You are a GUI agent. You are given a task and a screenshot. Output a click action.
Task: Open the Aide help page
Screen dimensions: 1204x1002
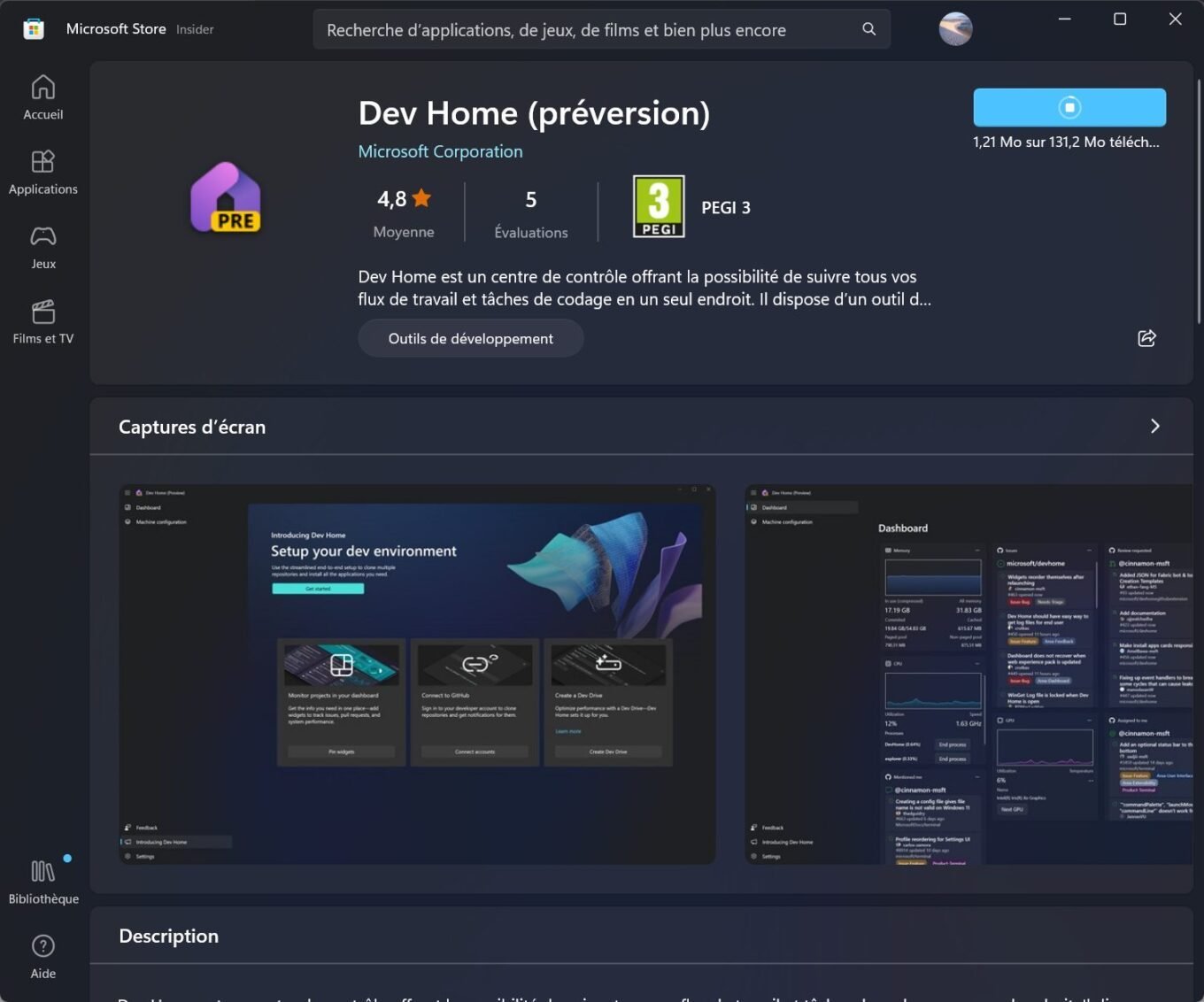click(x=42, y=957)
